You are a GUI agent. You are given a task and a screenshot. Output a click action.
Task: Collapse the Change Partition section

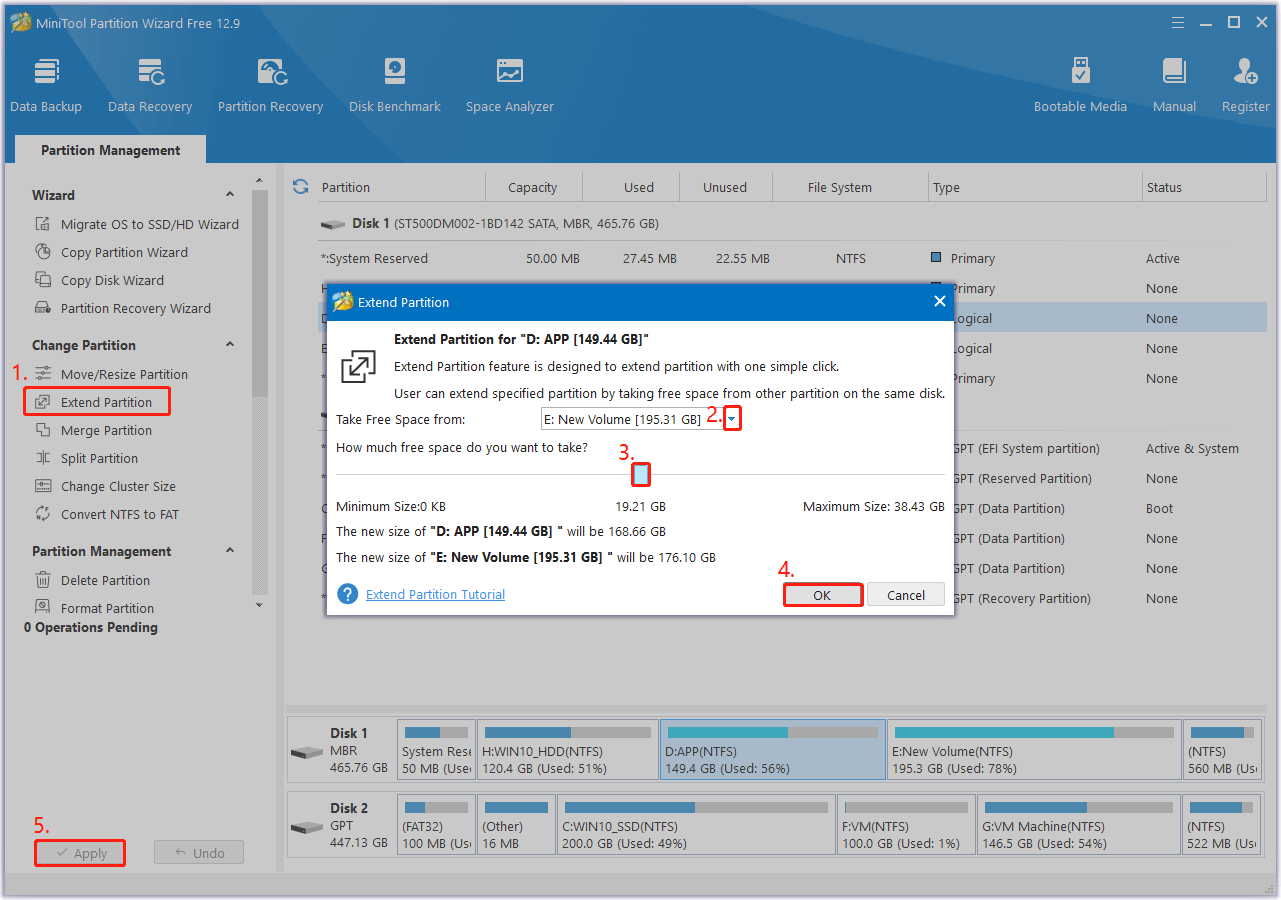point(230,345)
